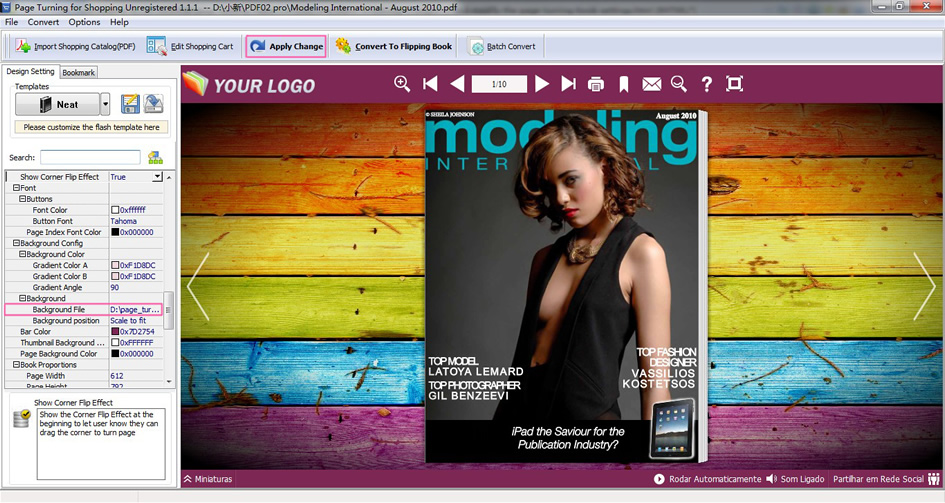Open the template dropdown arrow beside Neat
Image resolution: width=945 pixels, height=503 pixels.
point(105,104)
